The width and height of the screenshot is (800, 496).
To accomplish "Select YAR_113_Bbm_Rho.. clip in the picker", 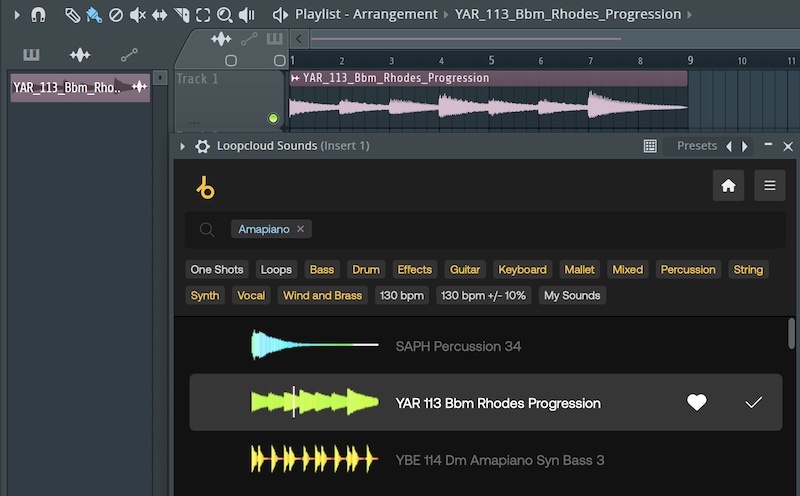I will [x=80, y=87].
